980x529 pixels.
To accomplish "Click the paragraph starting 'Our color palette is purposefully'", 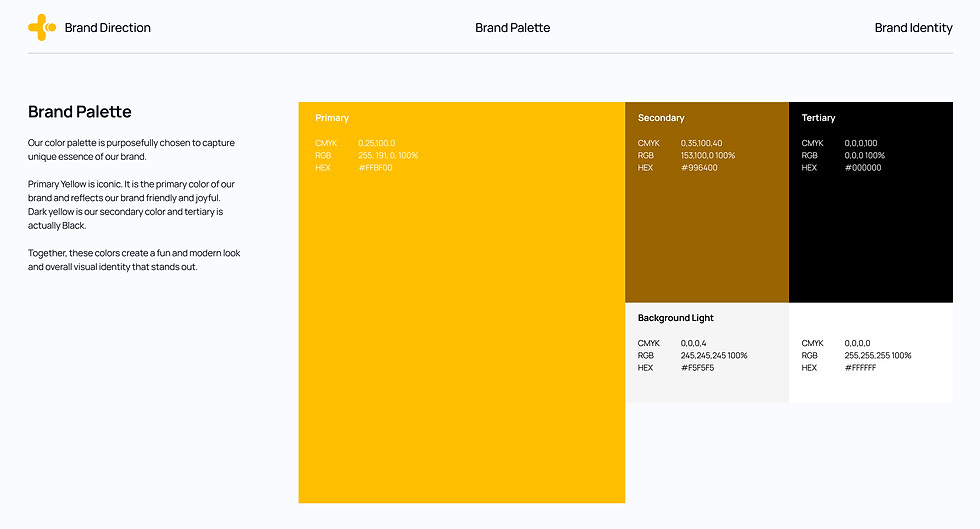I will coord(131,149).
